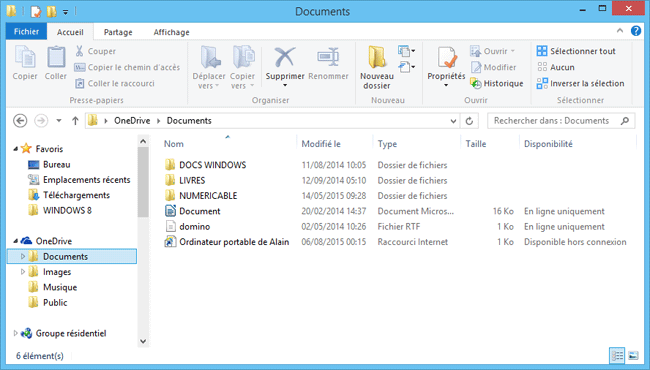Screen dimensions: 650x370
Task: Collapse the Favoris tree section
Action: coord(15,149)
